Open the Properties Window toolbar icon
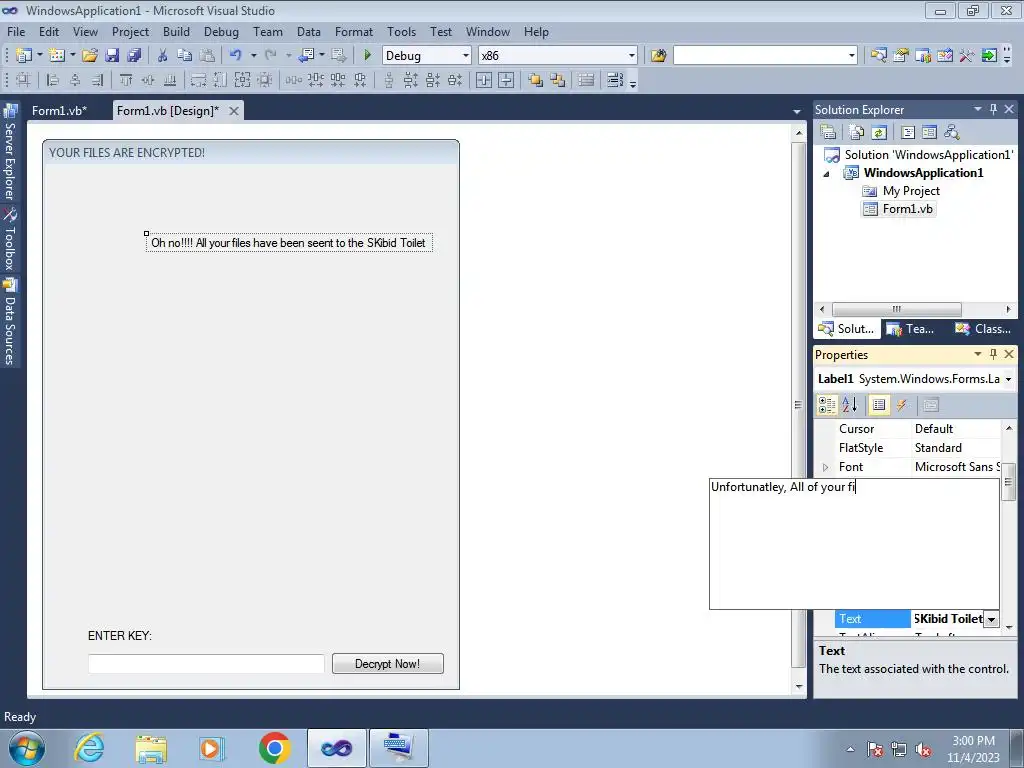Image resolution: width=1024 pixels, height=768 pixels. (901, 56)
